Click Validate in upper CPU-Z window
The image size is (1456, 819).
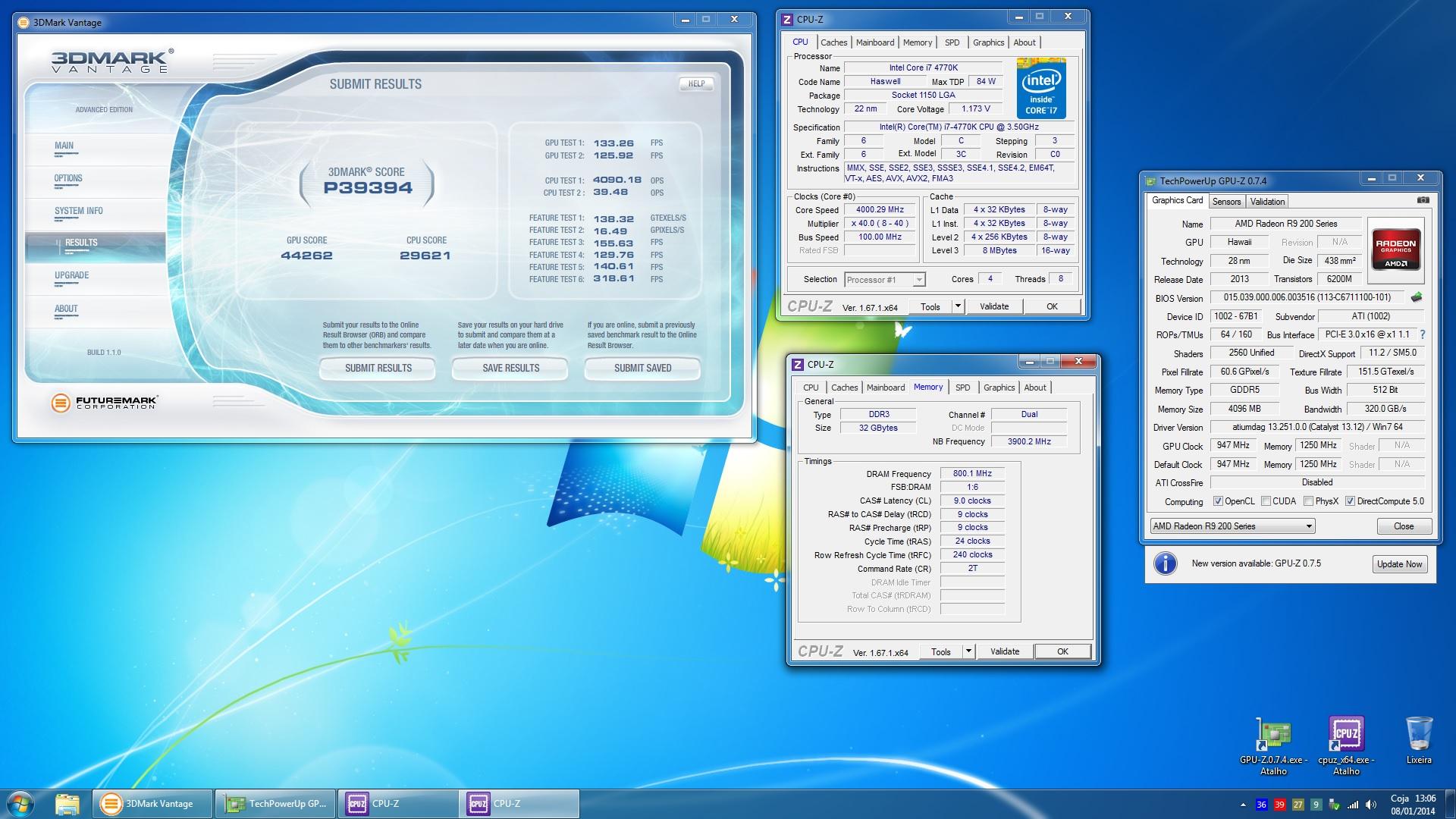click(993, 306)
